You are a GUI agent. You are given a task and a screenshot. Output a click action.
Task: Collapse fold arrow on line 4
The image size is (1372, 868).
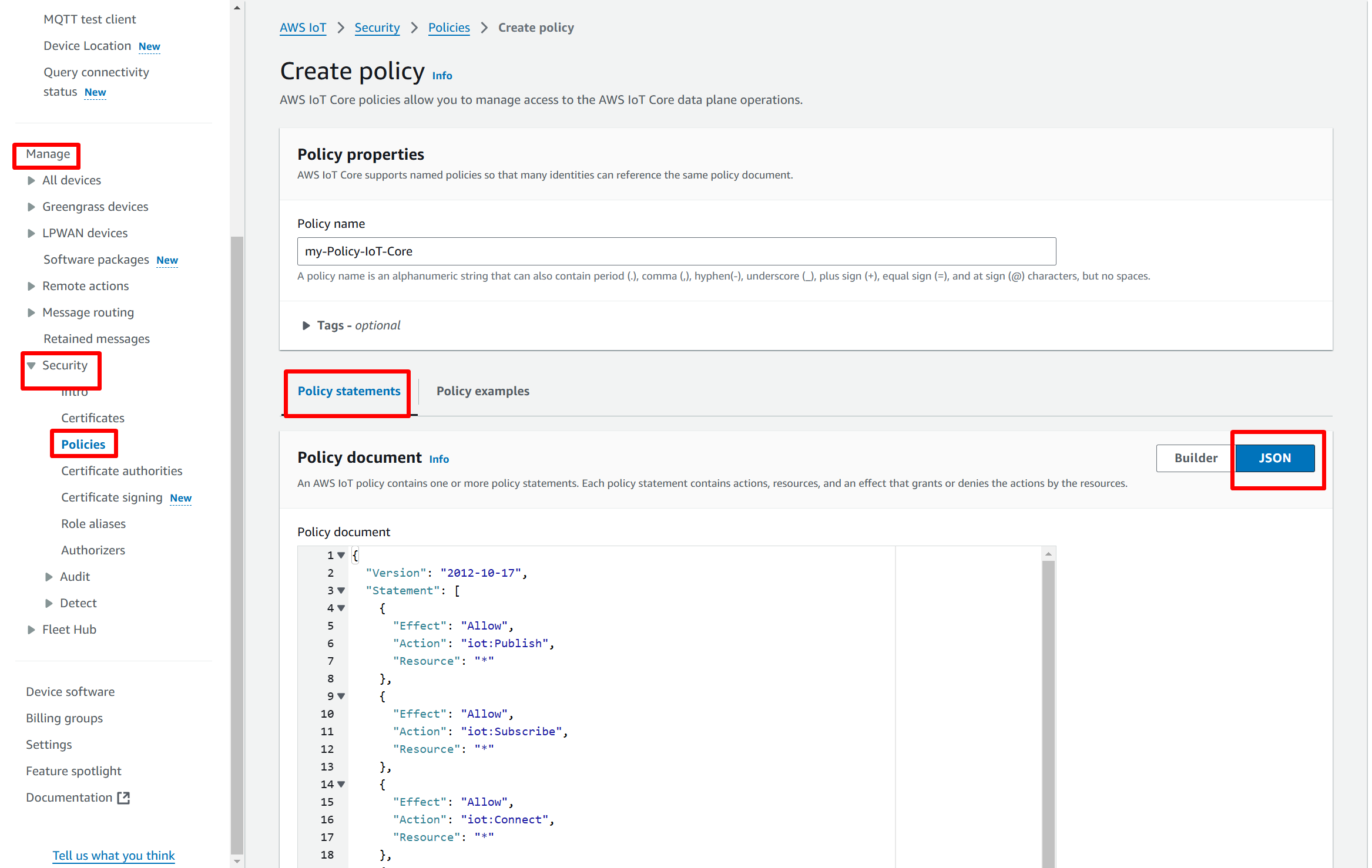(341, 608)
